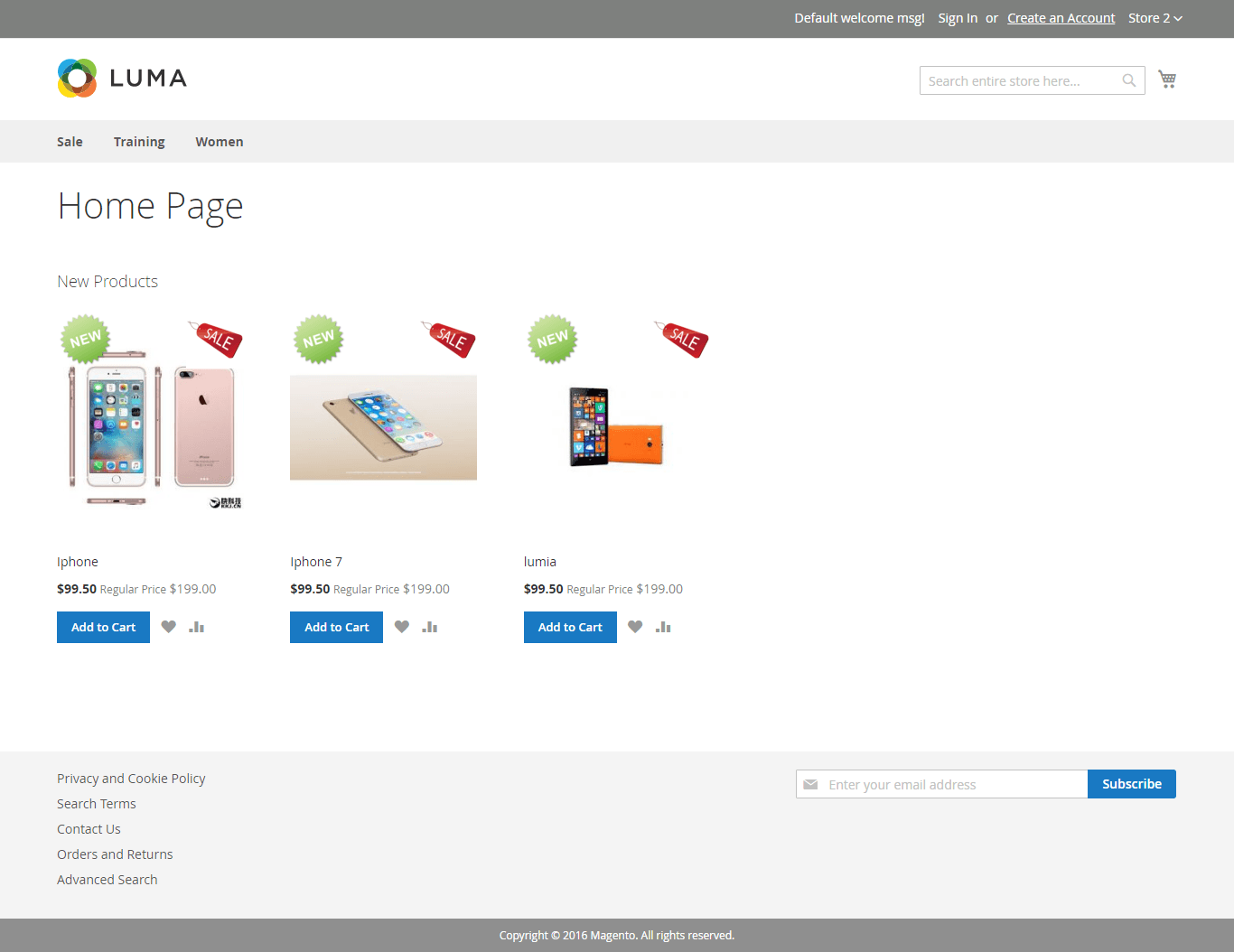The height and width of the screenshot is (952, 1234).
Task: Expand the Store 2 switcher
Action: coord(1155,18)
